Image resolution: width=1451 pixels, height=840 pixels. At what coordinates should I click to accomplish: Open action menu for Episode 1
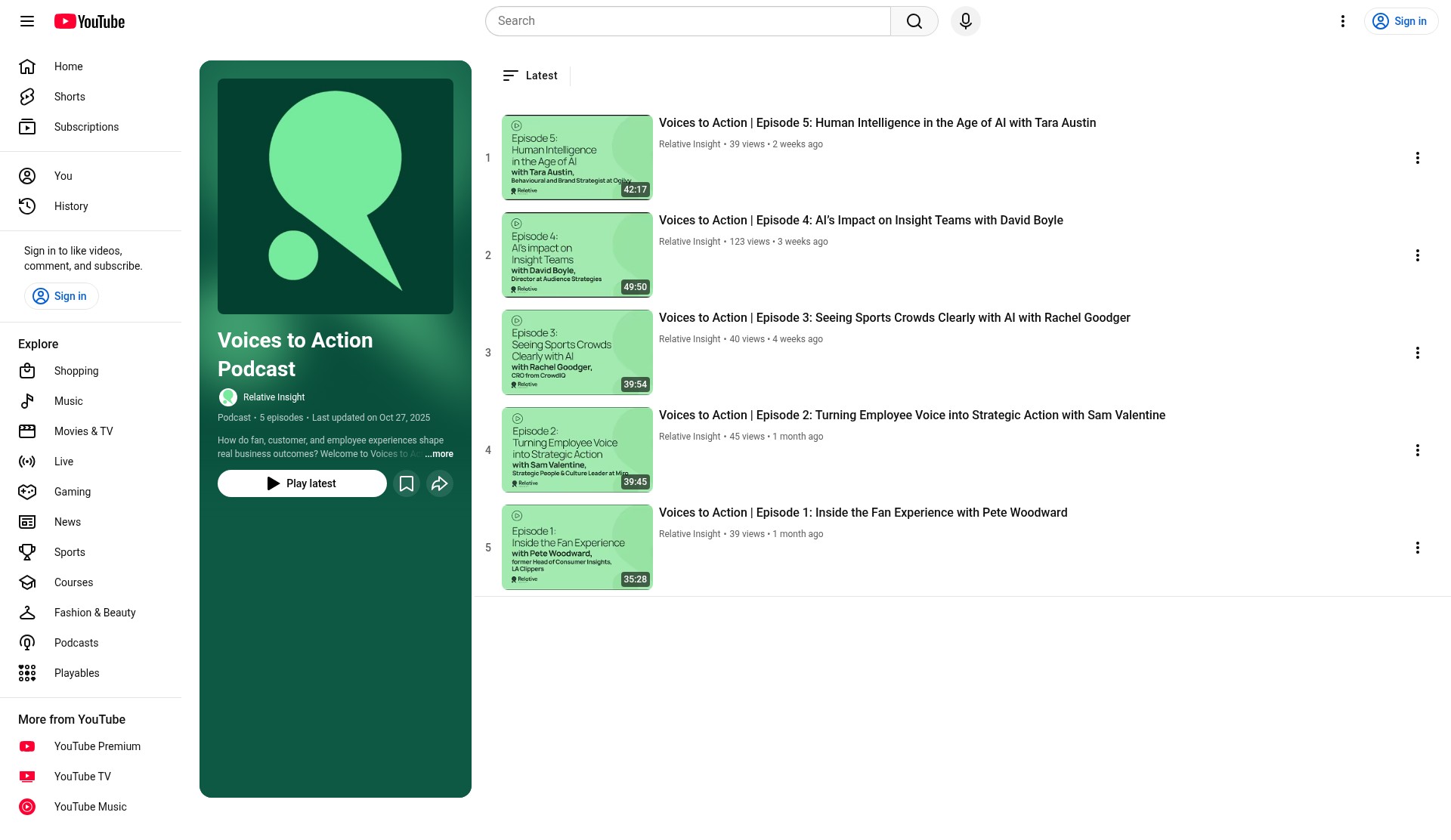[1418, 548]
